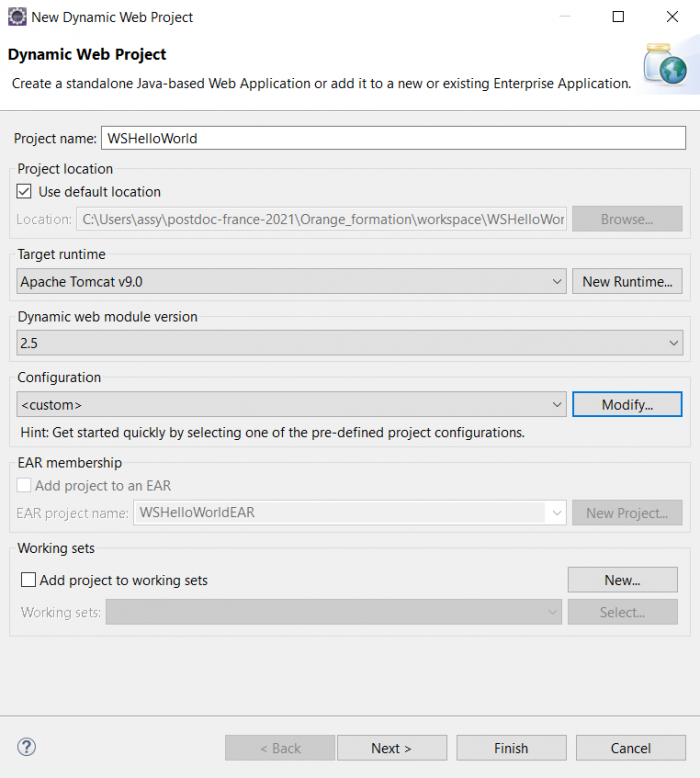The image size is (700, 778).
Task: Click the Select working sets button
Action: (x=623, y=612)
